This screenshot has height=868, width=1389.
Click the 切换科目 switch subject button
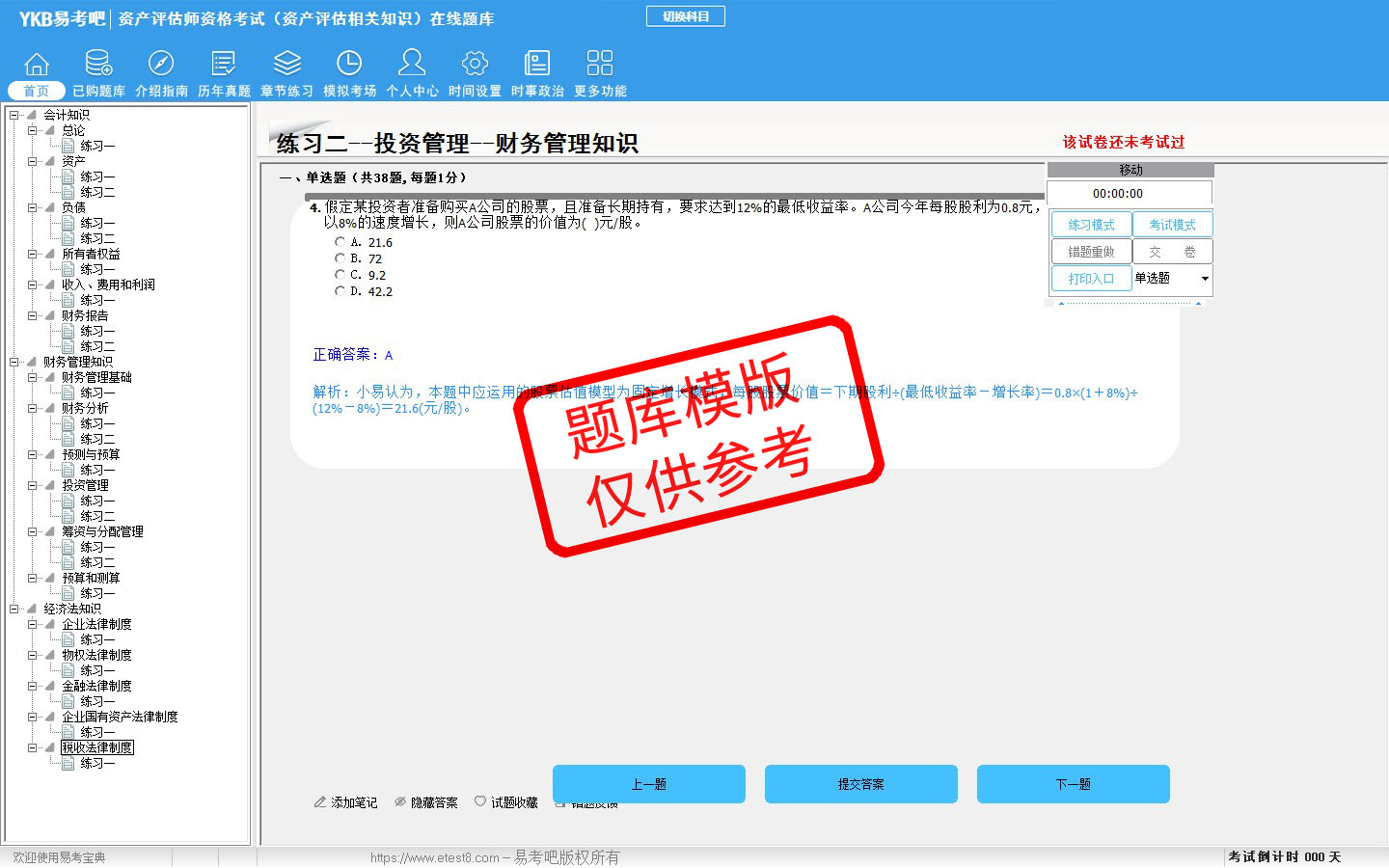click(686, 16)
